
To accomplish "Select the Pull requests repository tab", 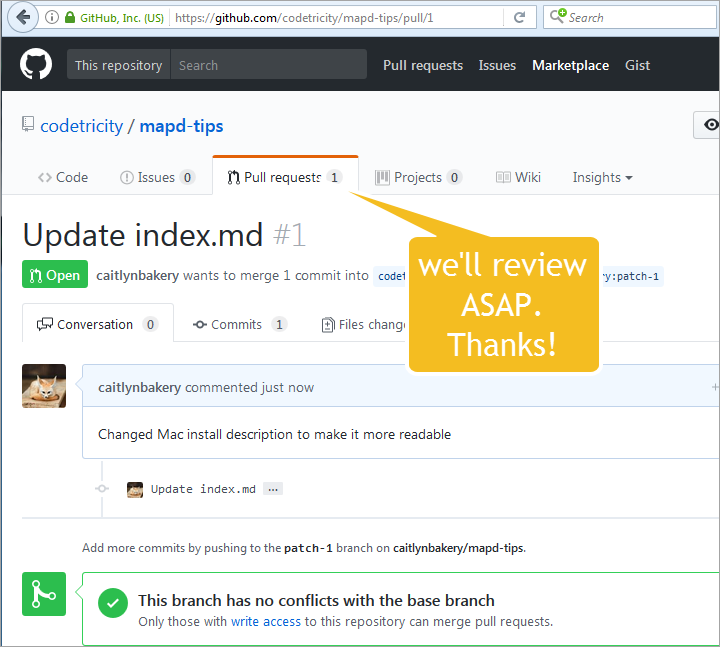I will click(x=285, y=177).
